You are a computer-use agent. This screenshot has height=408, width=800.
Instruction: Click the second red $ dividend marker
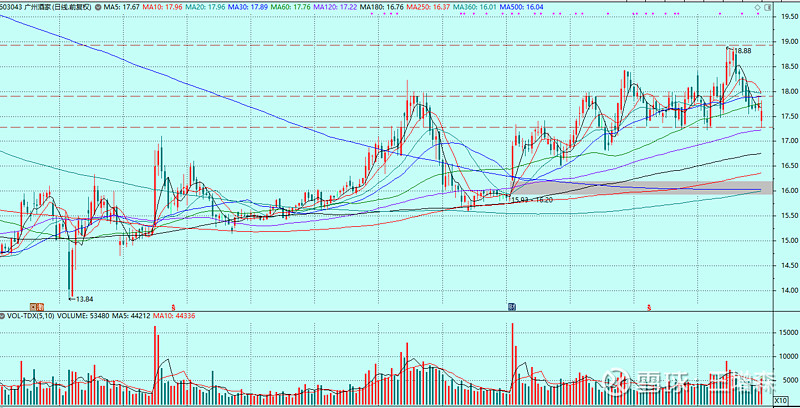point(649,308)
